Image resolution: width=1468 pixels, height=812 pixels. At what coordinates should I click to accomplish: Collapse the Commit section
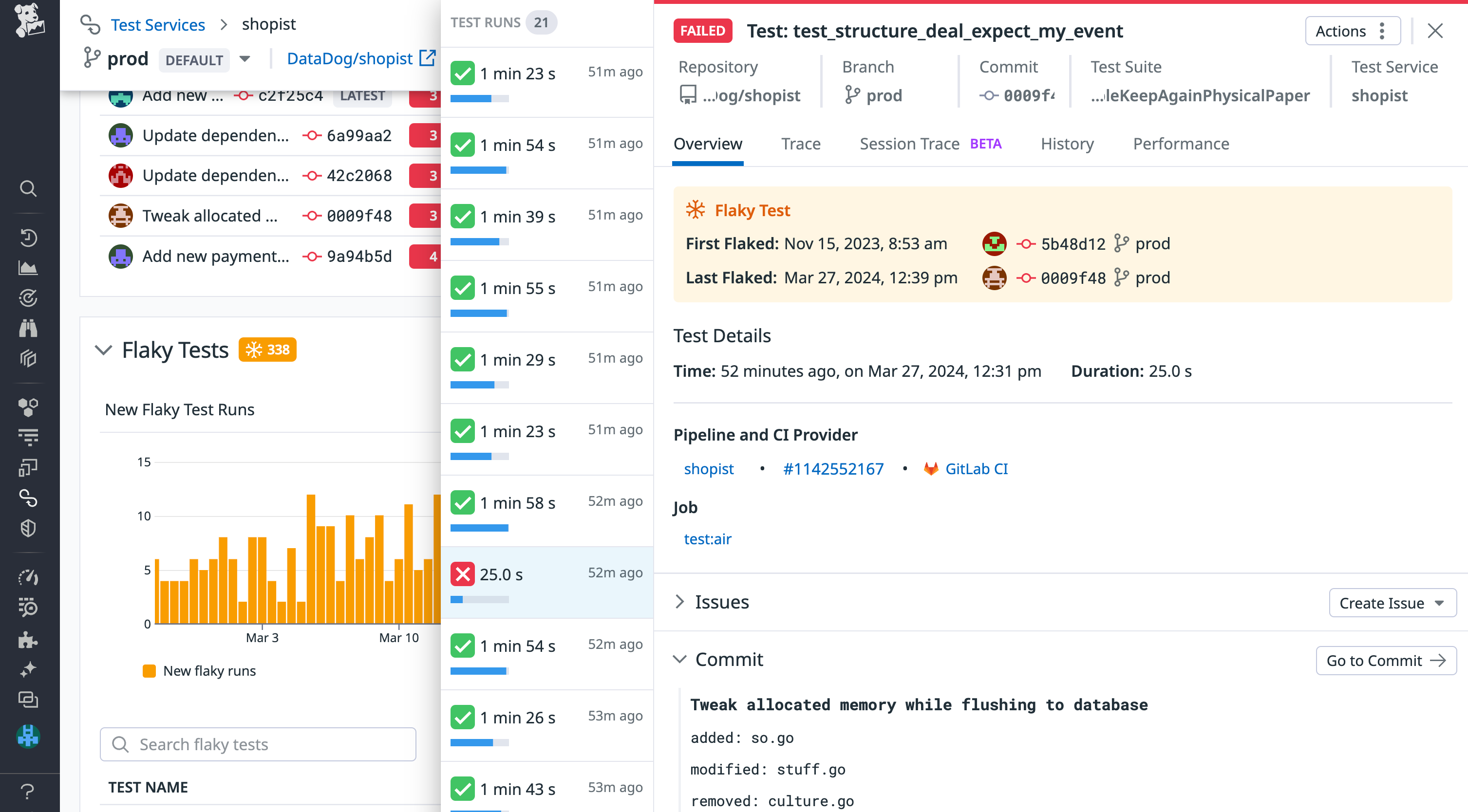click(679, 660)
